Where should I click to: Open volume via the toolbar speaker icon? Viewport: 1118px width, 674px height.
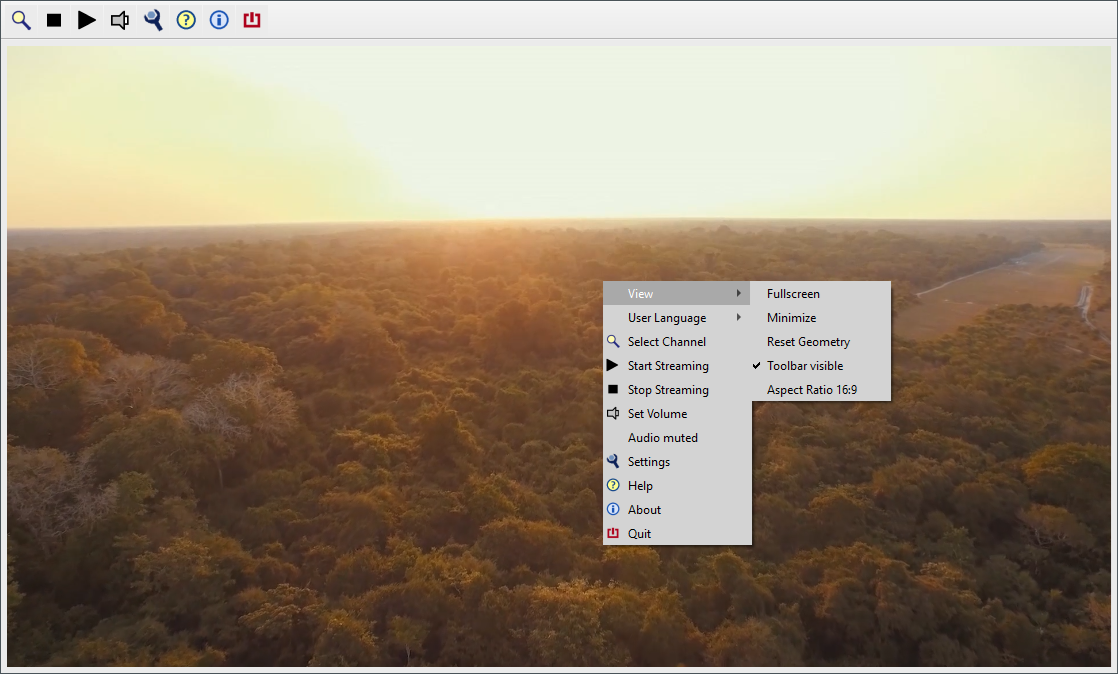pyautogui.click(x=120, y=20)
